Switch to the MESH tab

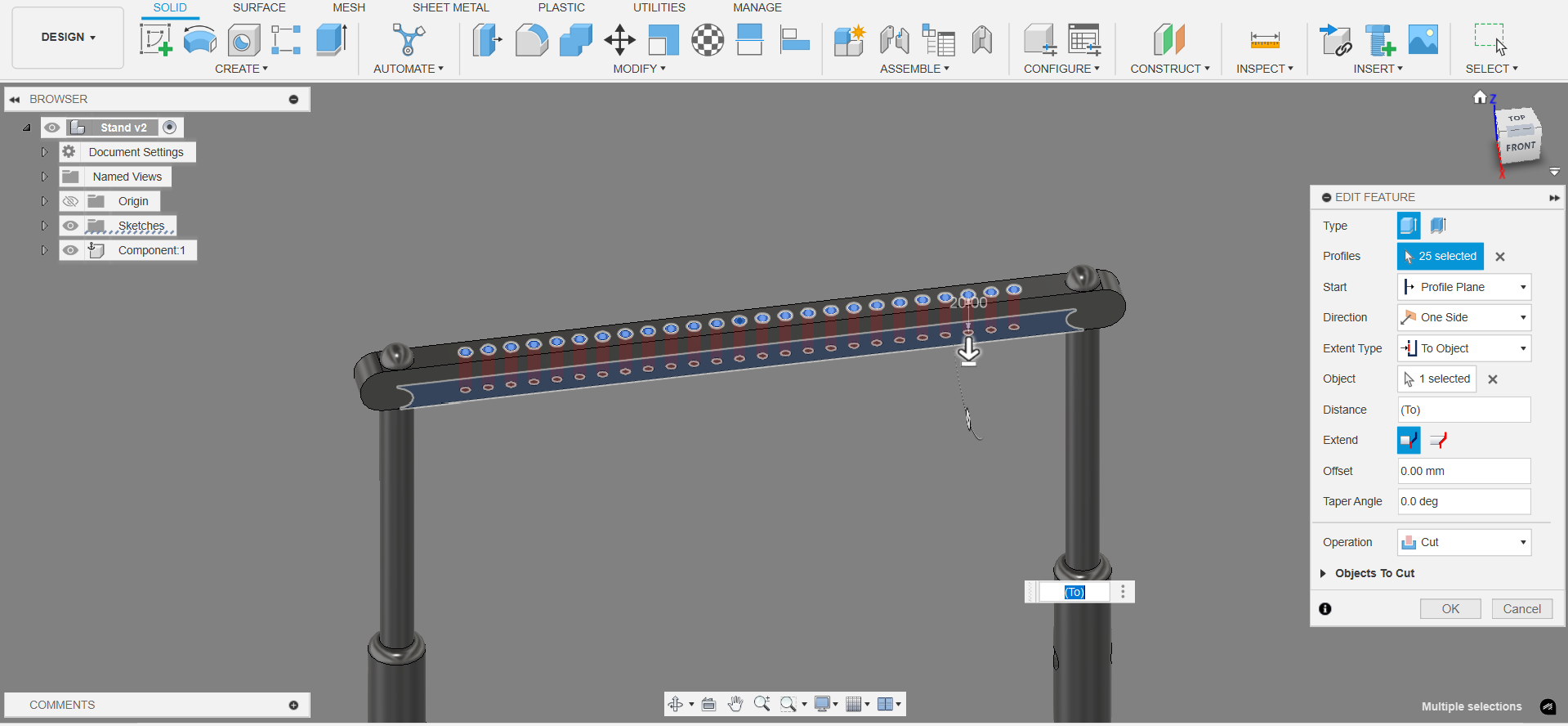click(349, 7)
